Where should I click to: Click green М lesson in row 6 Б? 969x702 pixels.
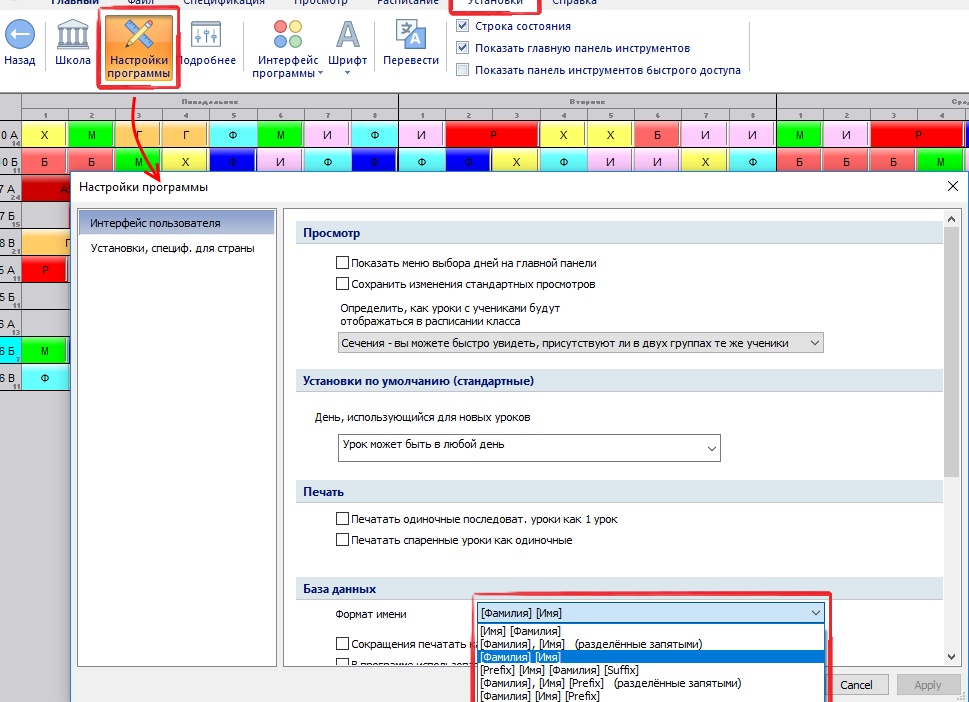click(x=44, y=351)
